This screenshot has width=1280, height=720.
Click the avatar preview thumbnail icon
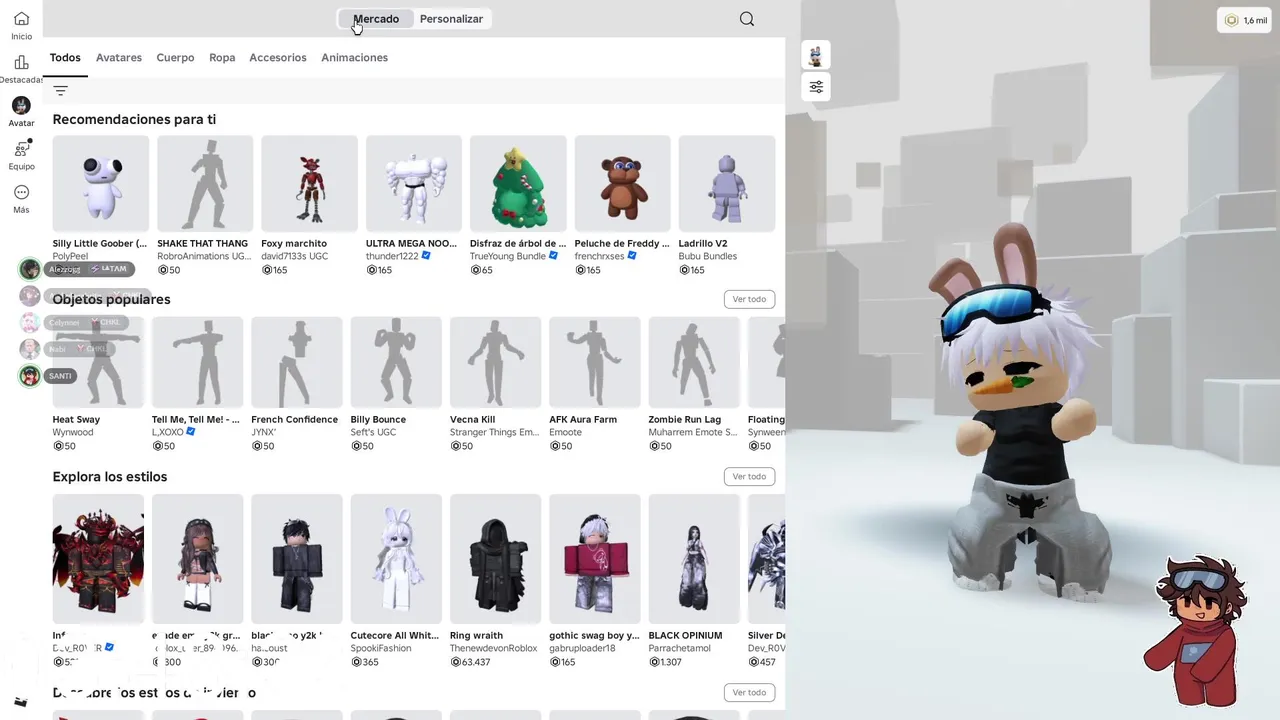coord(816,55)
